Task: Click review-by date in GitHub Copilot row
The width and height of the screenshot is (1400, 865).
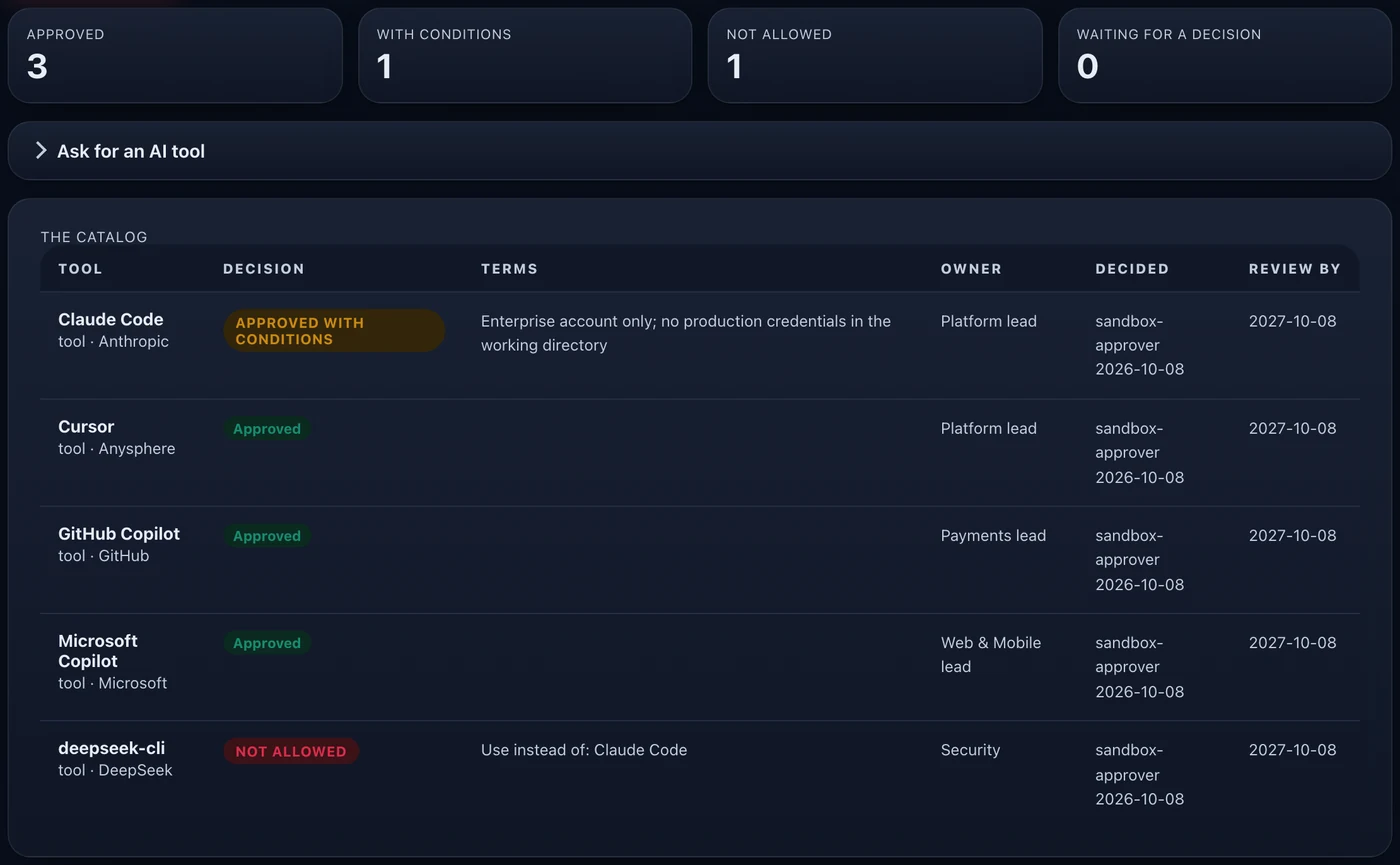Action: [x=1292, y=535]
